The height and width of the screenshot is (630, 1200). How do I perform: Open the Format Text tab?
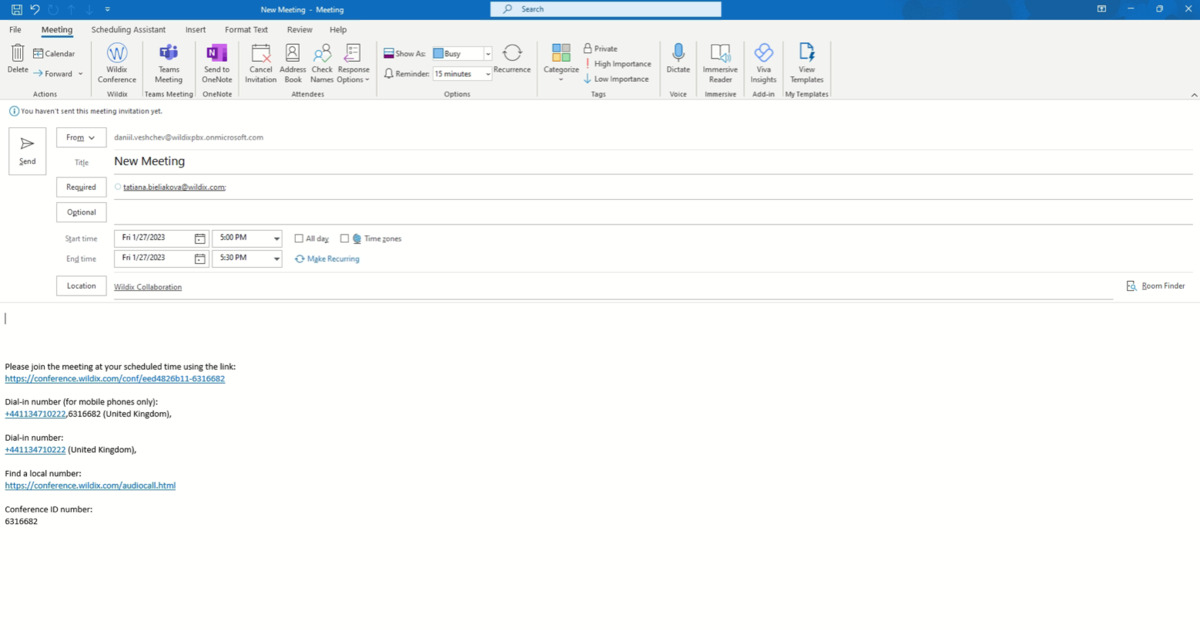246,30
